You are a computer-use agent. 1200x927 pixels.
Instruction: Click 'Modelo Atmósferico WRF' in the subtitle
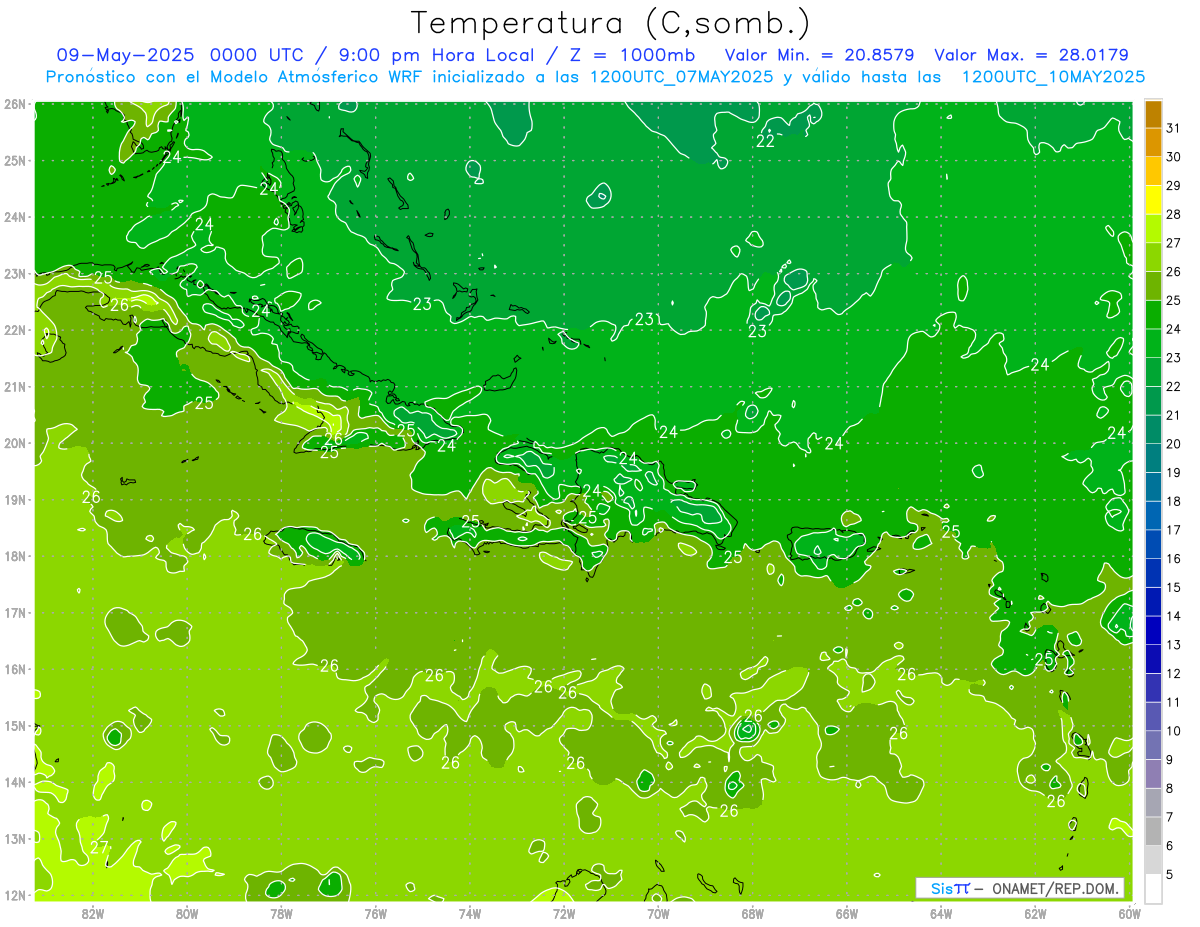tap(316, 77)
